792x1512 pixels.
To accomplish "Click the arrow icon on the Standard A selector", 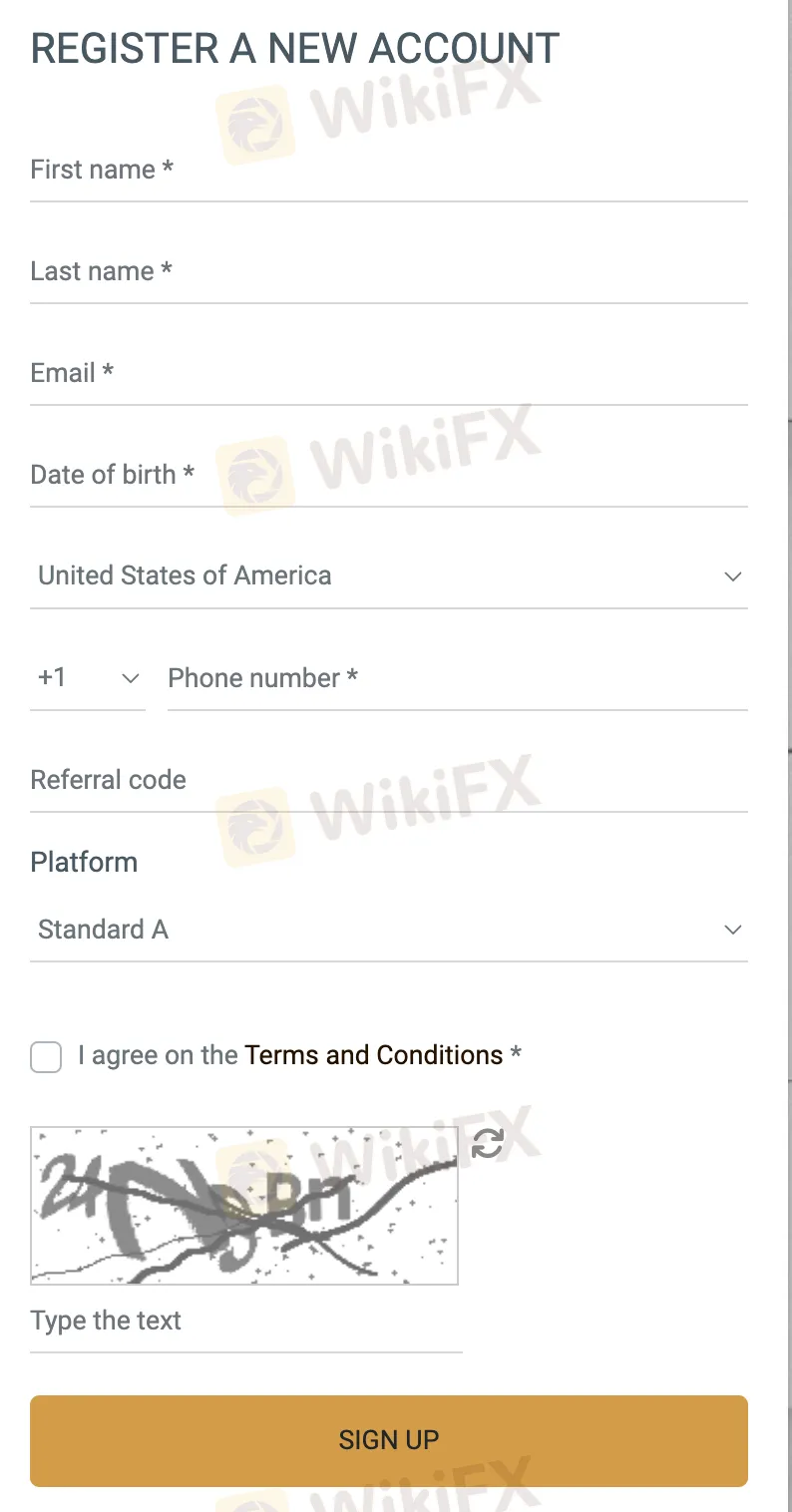I will [732, 930].
